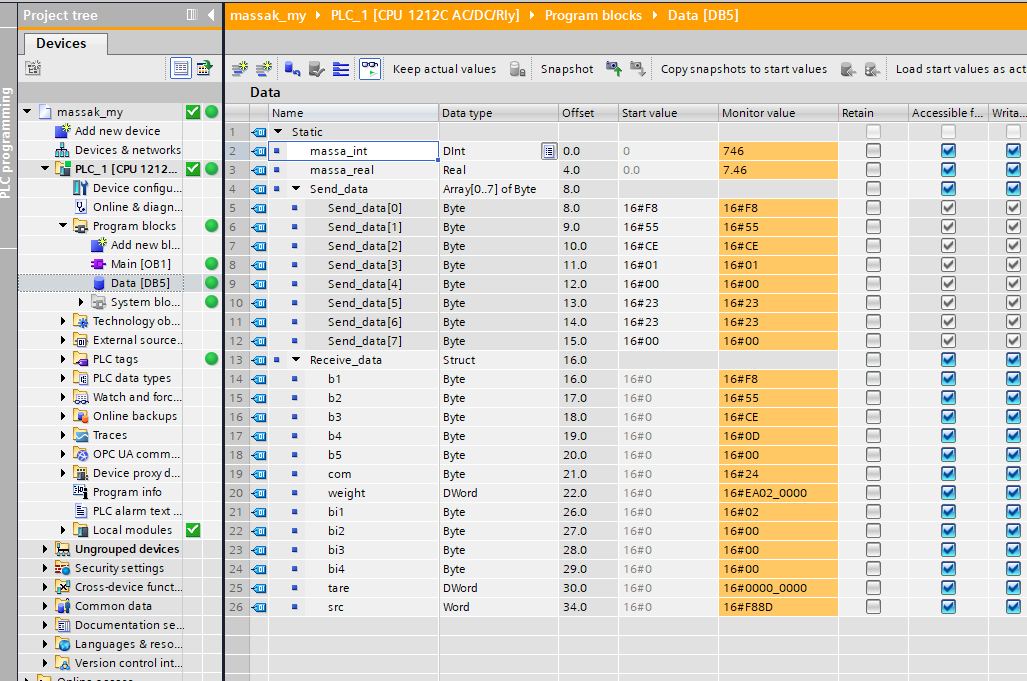Click camera snapshot icon with green arrow

tap(614, 69)
